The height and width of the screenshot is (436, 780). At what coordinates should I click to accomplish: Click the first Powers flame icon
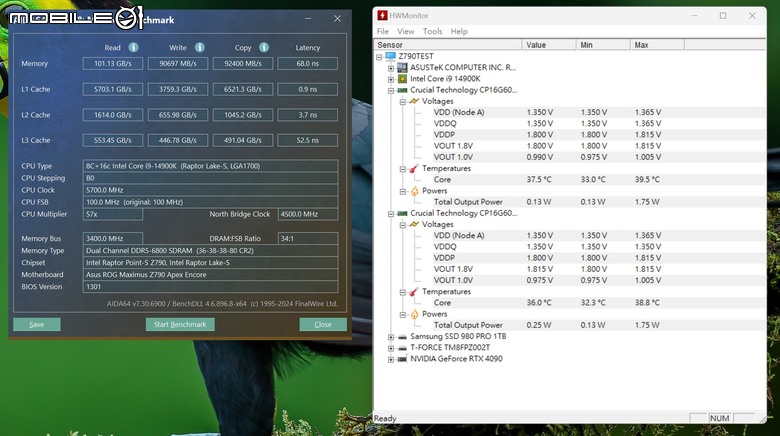413,190
